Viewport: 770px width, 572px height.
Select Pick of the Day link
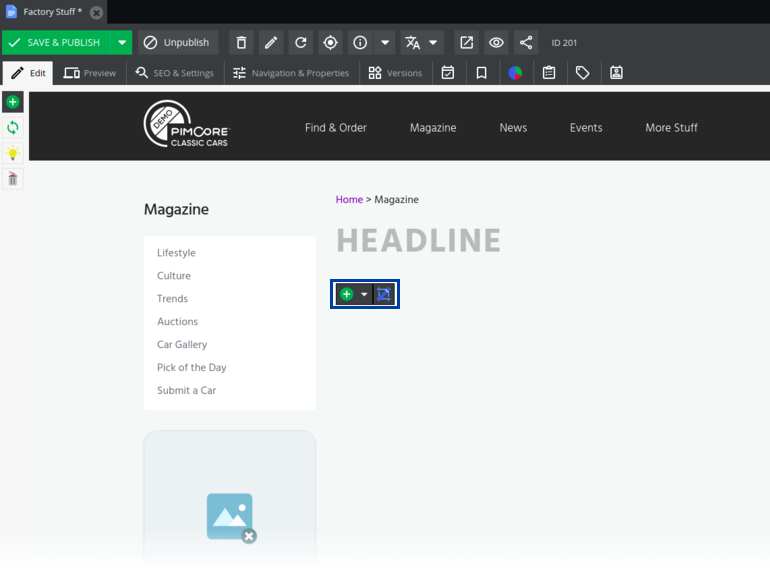point(192,367)
